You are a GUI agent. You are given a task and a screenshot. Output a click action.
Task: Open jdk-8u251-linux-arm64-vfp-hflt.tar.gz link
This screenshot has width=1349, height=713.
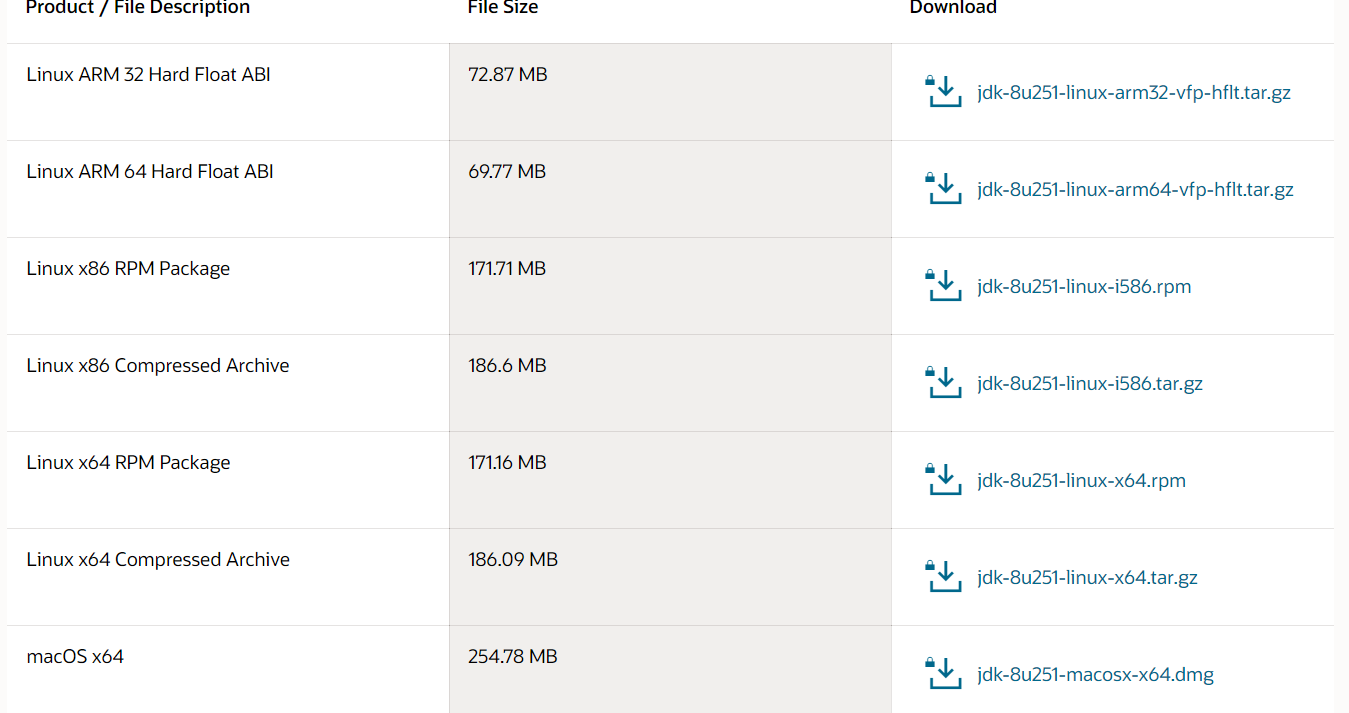coord(1135,190)
